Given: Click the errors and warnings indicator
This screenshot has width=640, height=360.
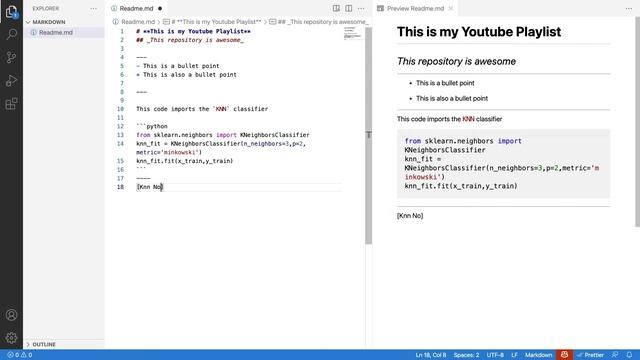Looking at the screenshot, I should (19, 355).
